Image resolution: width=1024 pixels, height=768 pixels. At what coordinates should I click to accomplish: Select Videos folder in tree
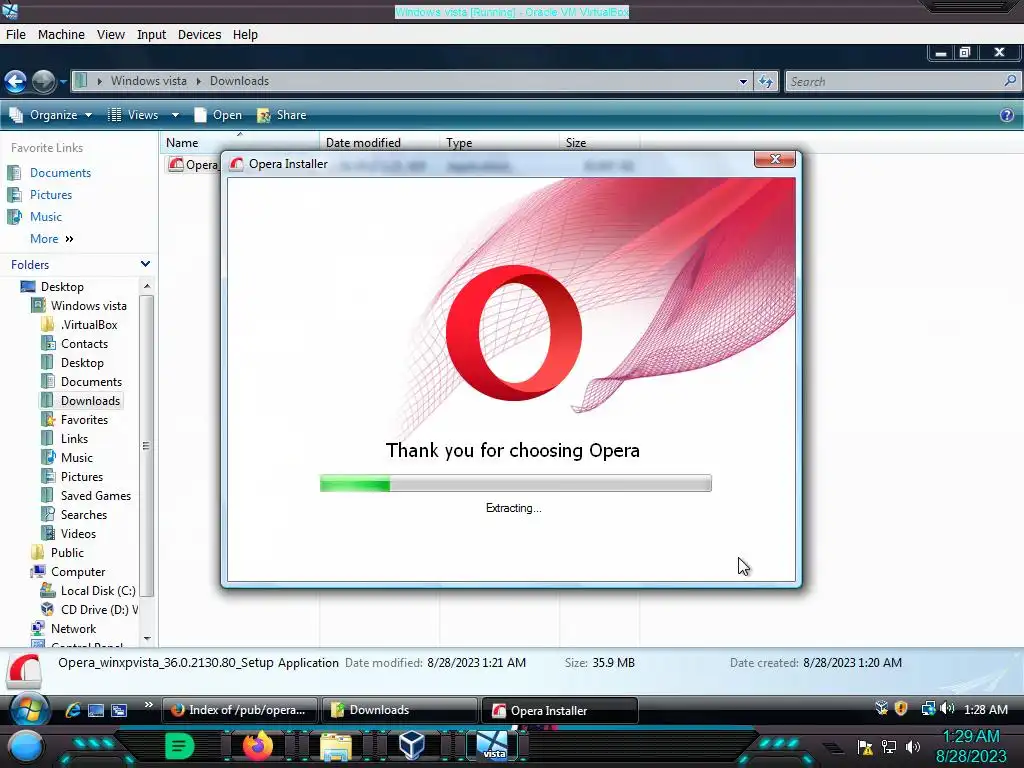pos(78,534)
